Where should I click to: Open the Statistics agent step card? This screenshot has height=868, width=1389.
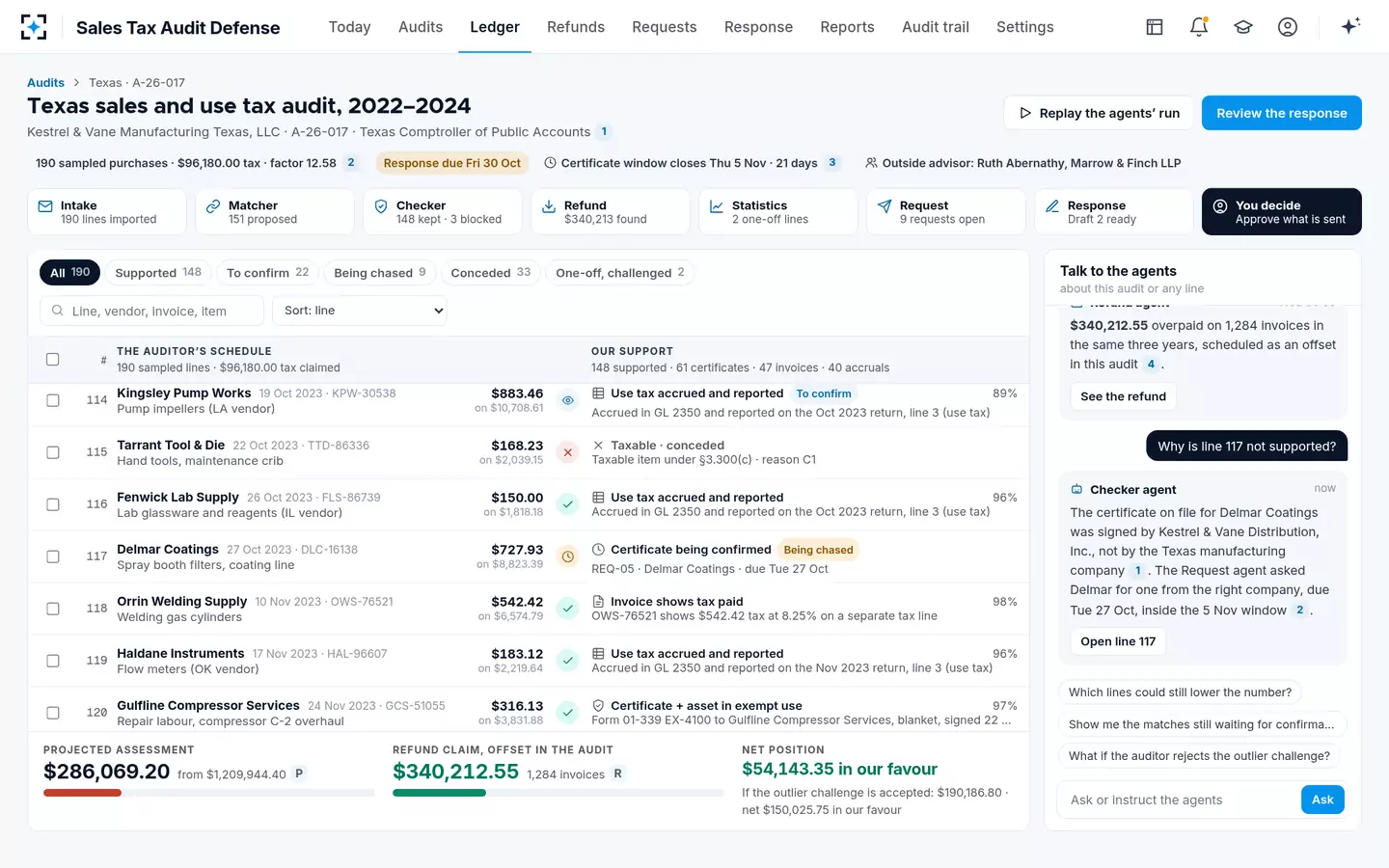(x=778, y=212)
